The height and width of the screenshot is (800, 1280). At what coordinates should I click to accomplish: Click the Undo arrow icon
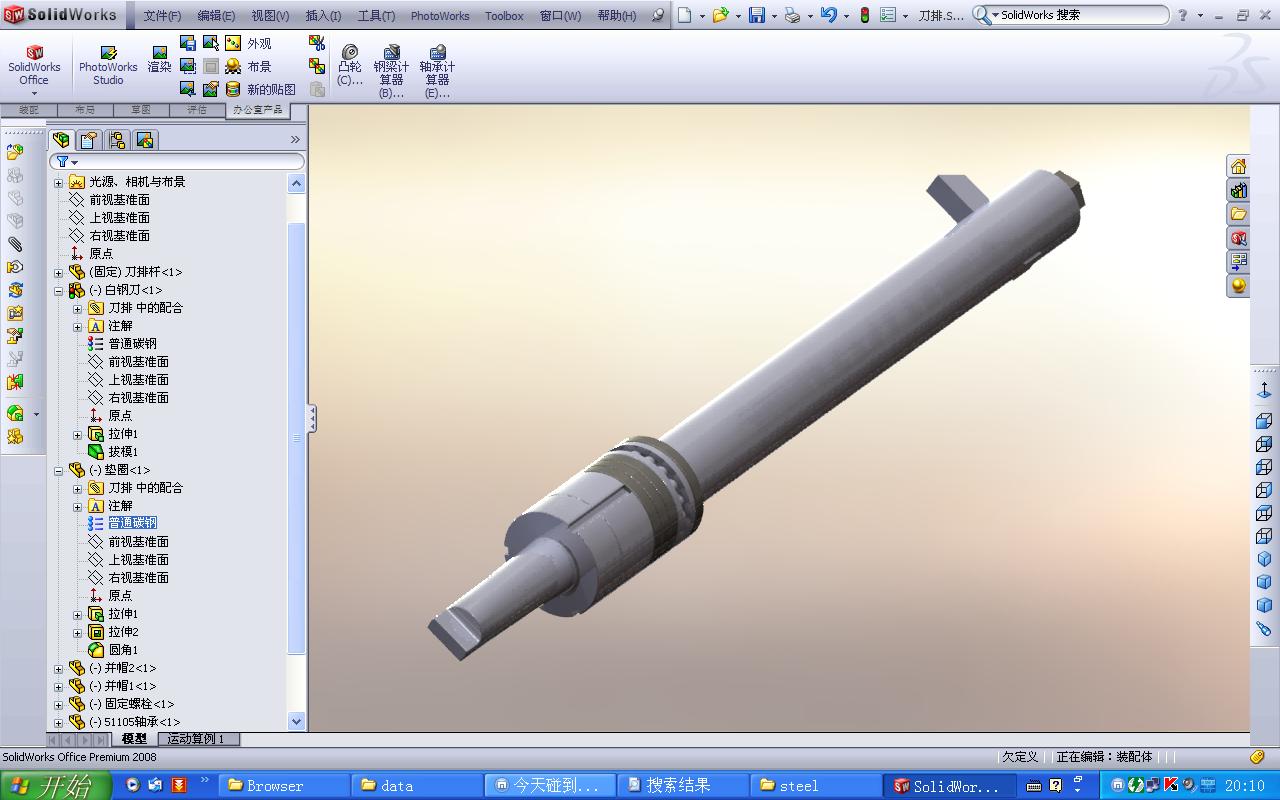(828, 15)
